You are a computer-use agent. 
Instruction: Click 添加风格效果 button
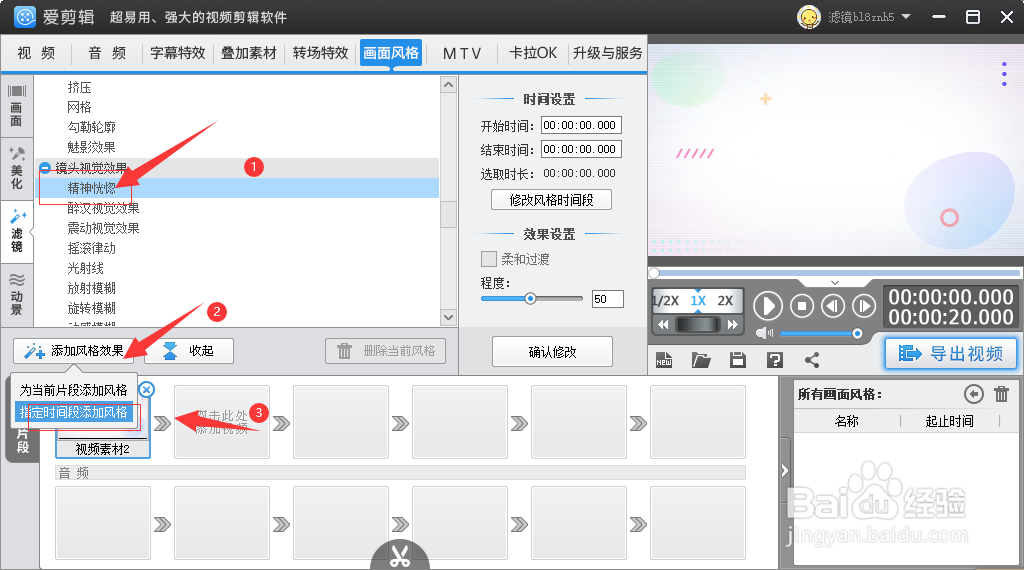click(x=74, y=351)
